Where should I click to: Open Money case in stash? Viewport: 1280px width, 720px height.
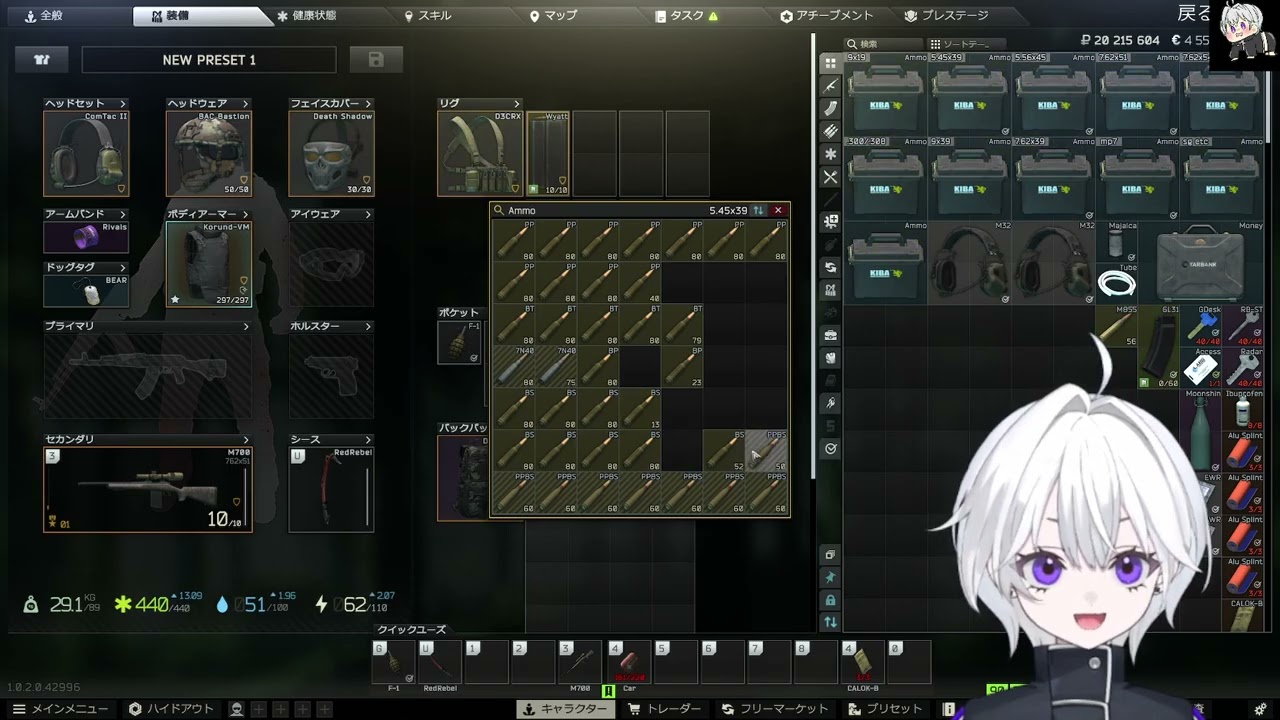click(1200, 262)
